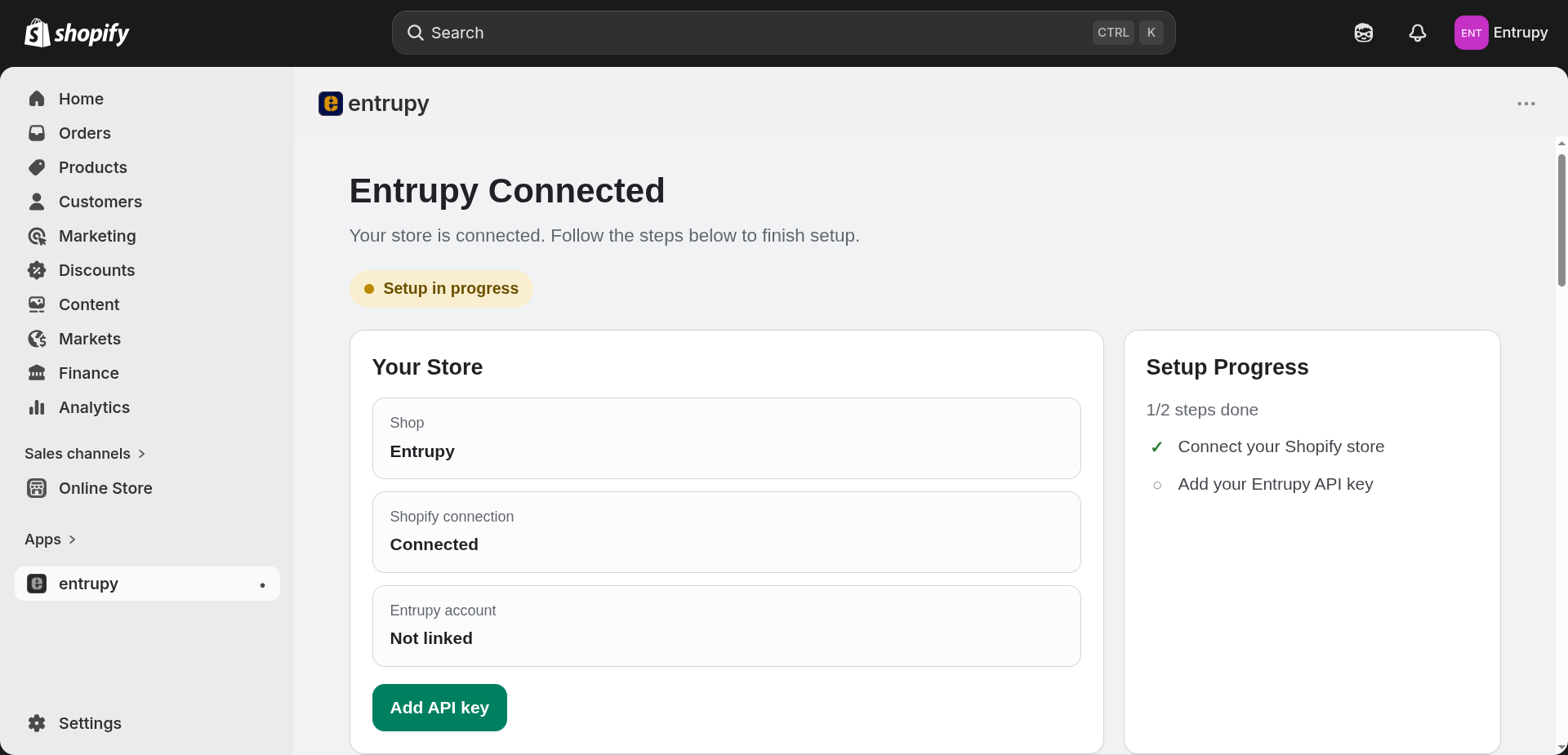Screen dimensions: 1568x755
Task: Click the Home icon in sidebar
Action: pos(37,99)
